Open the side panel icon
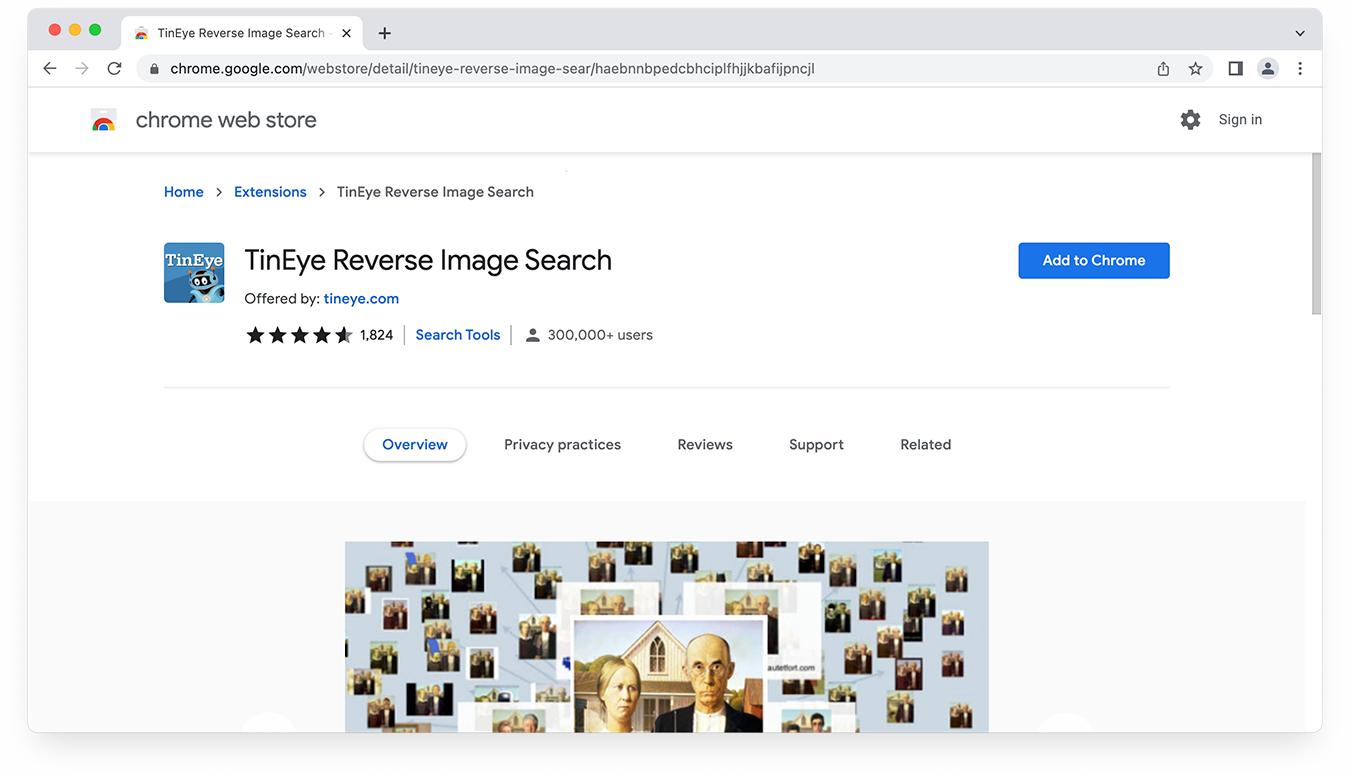Screen dimensions: 1350x777 click(x=1236, y=68)
